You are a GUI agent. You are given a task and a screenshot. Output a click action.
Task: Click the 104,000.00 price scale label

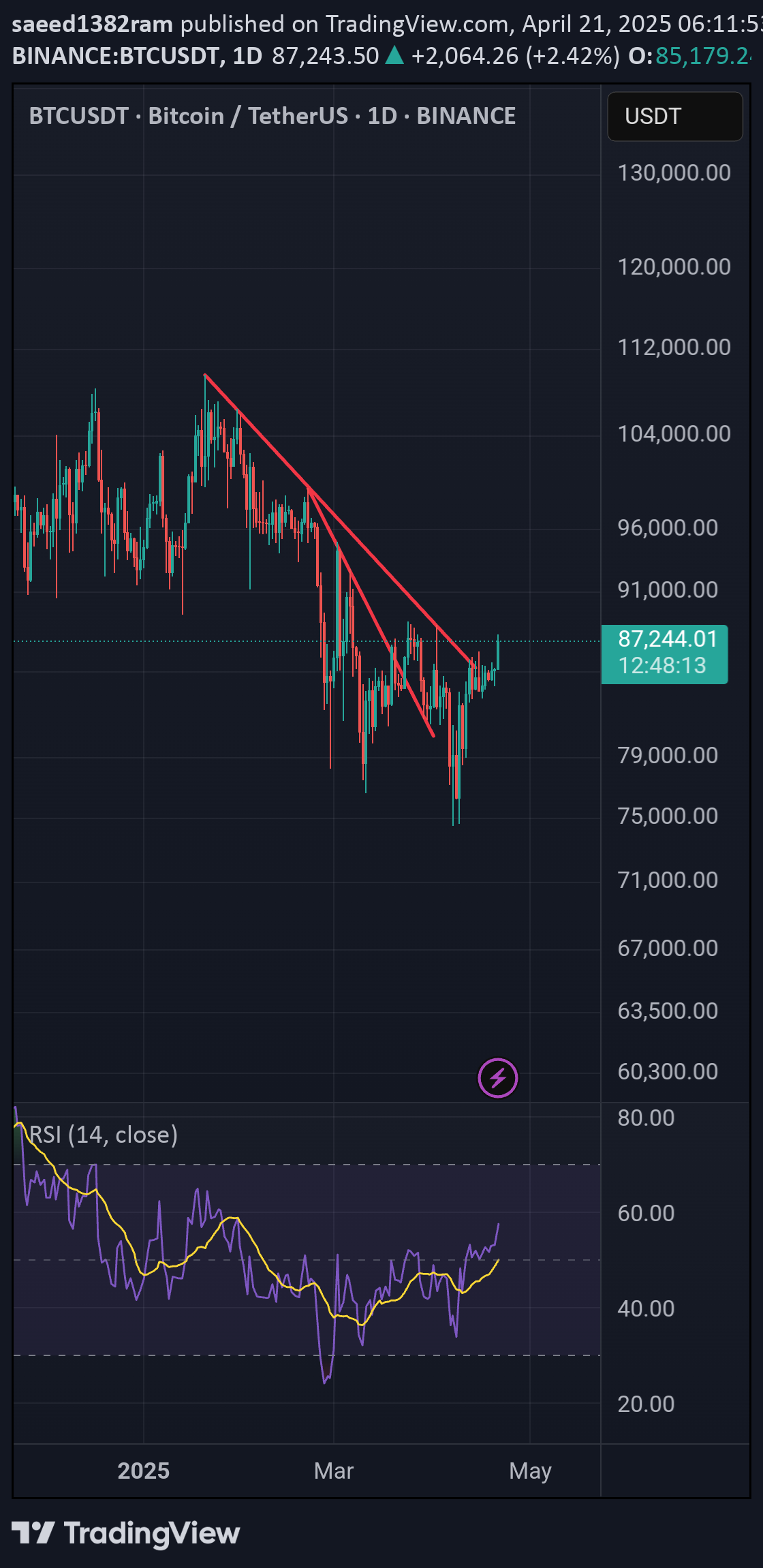[x=674, y=433]
